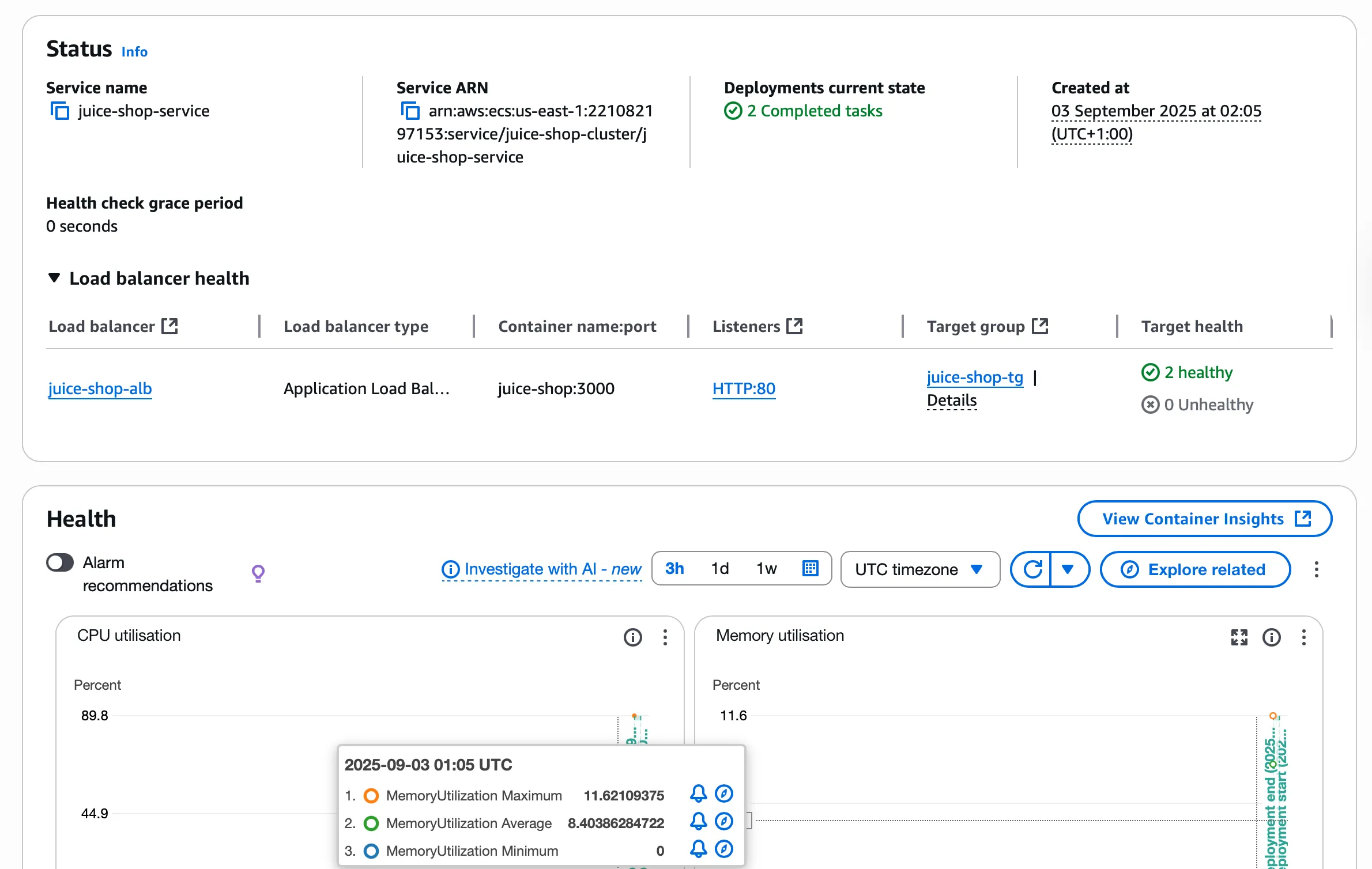Click the juice-shop:3000 container cell
Image resolution: width=1372 pixels, height=869 pixels.
click(556, 388)
